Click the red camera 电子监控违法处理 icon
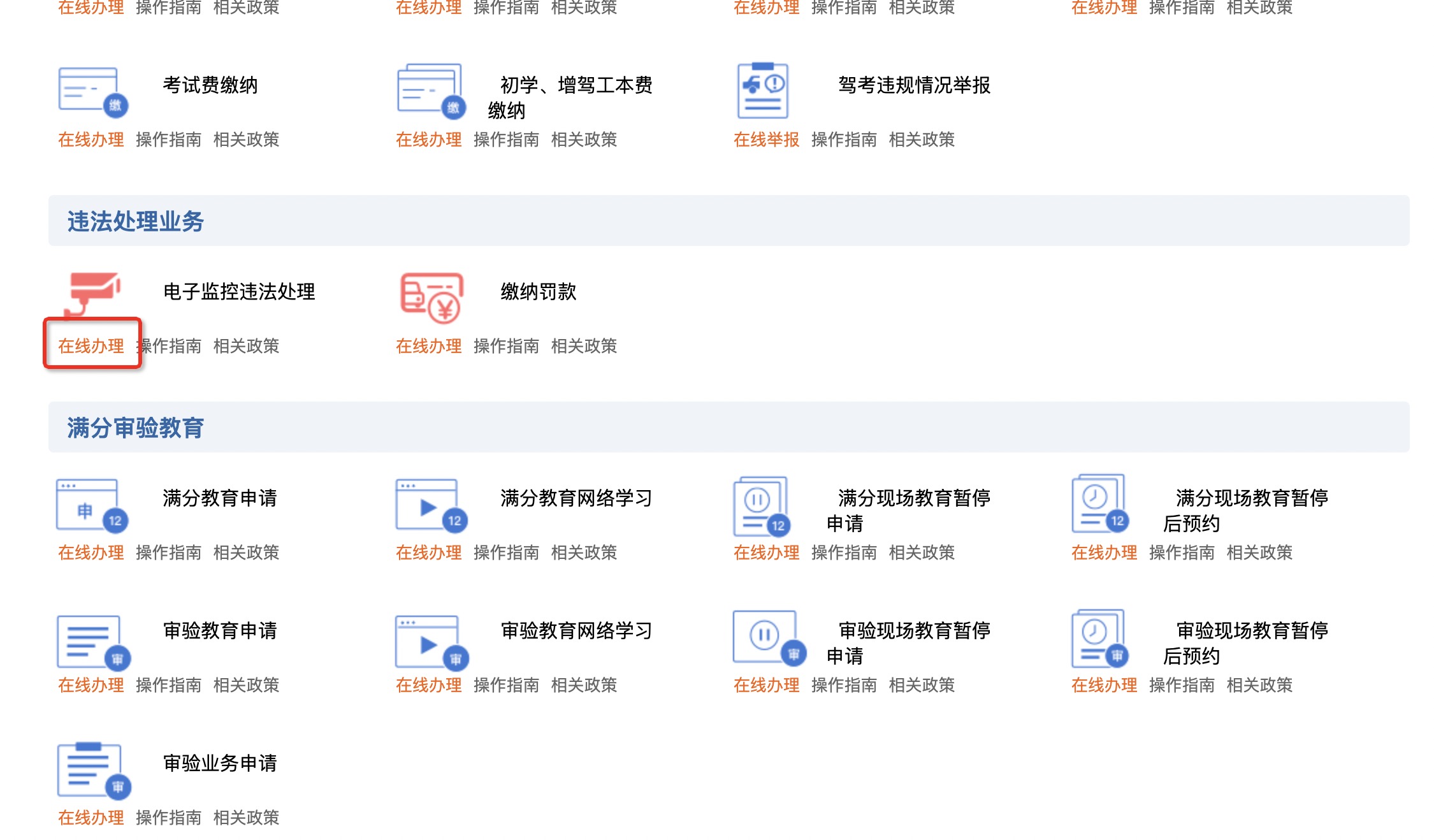This screenshot has width=1434, height=840. [92, 295]
